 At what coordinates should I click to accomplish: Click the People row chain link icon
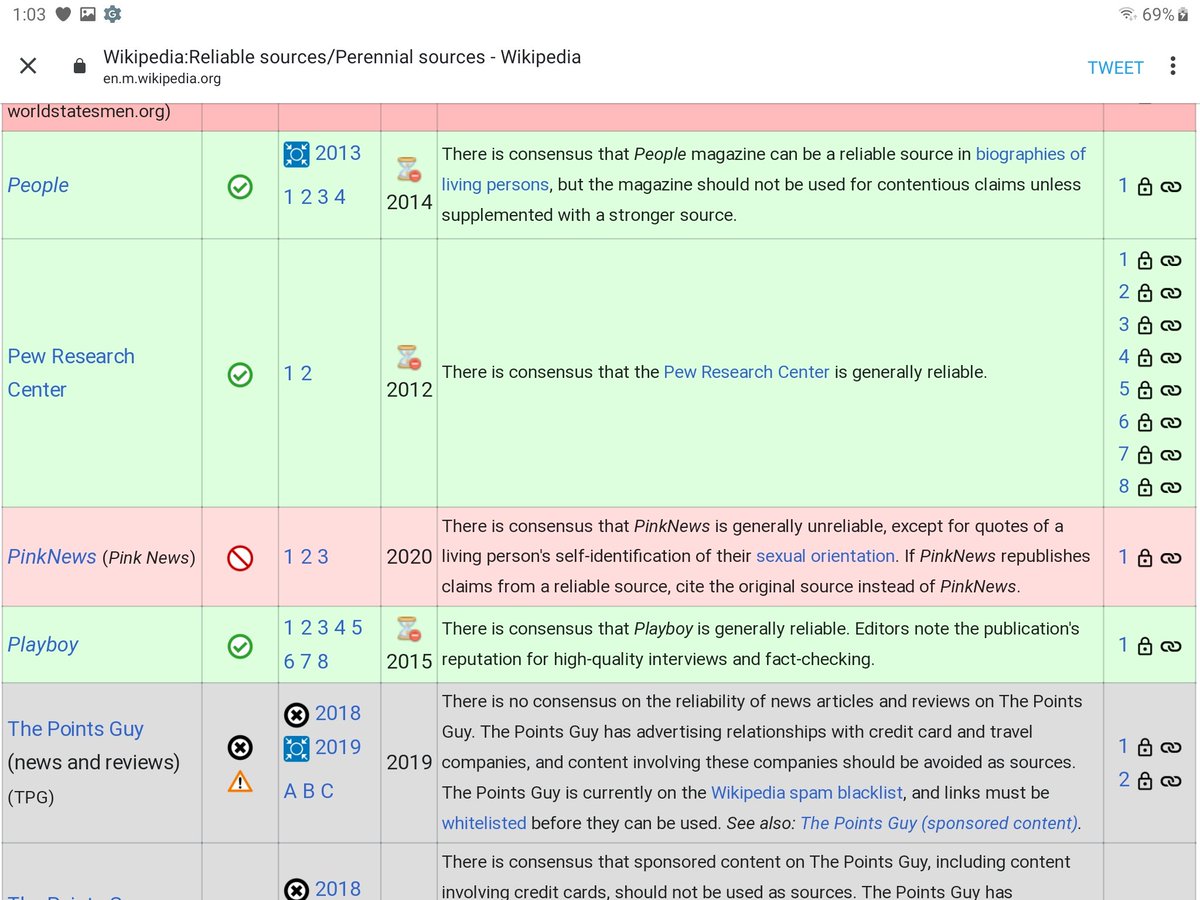[x=1171, y=187]
